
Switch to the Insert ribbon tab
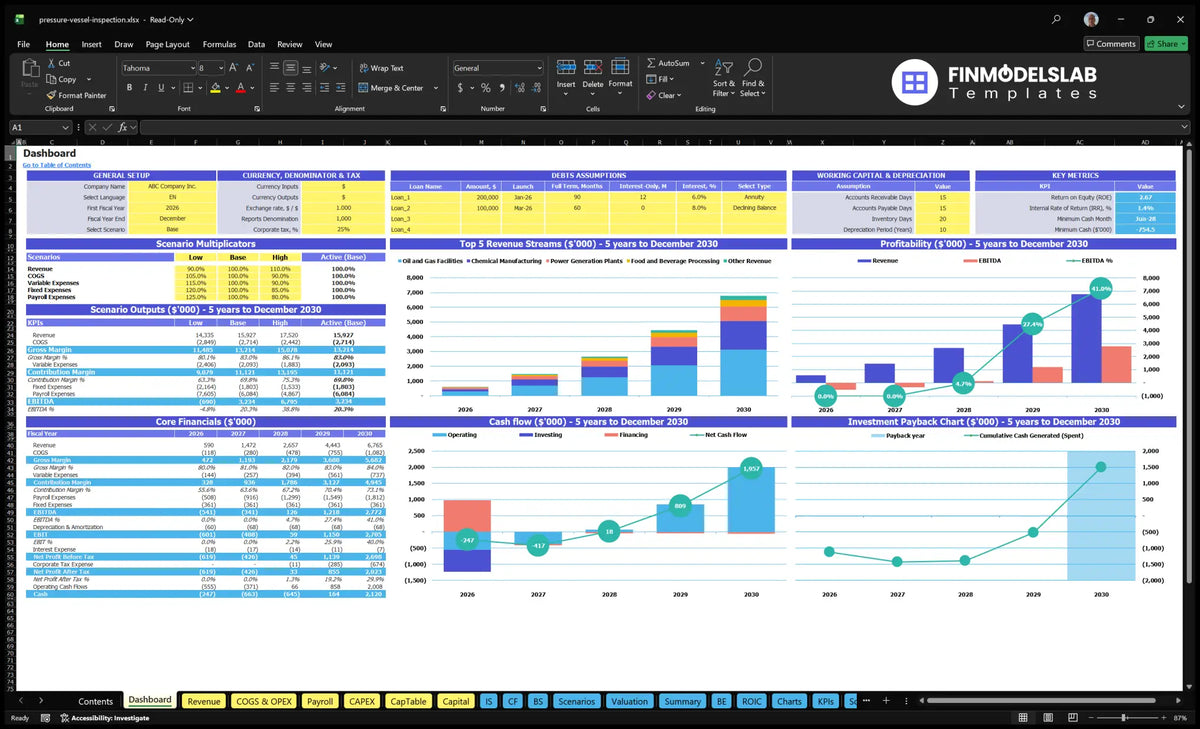pos(91,44)
